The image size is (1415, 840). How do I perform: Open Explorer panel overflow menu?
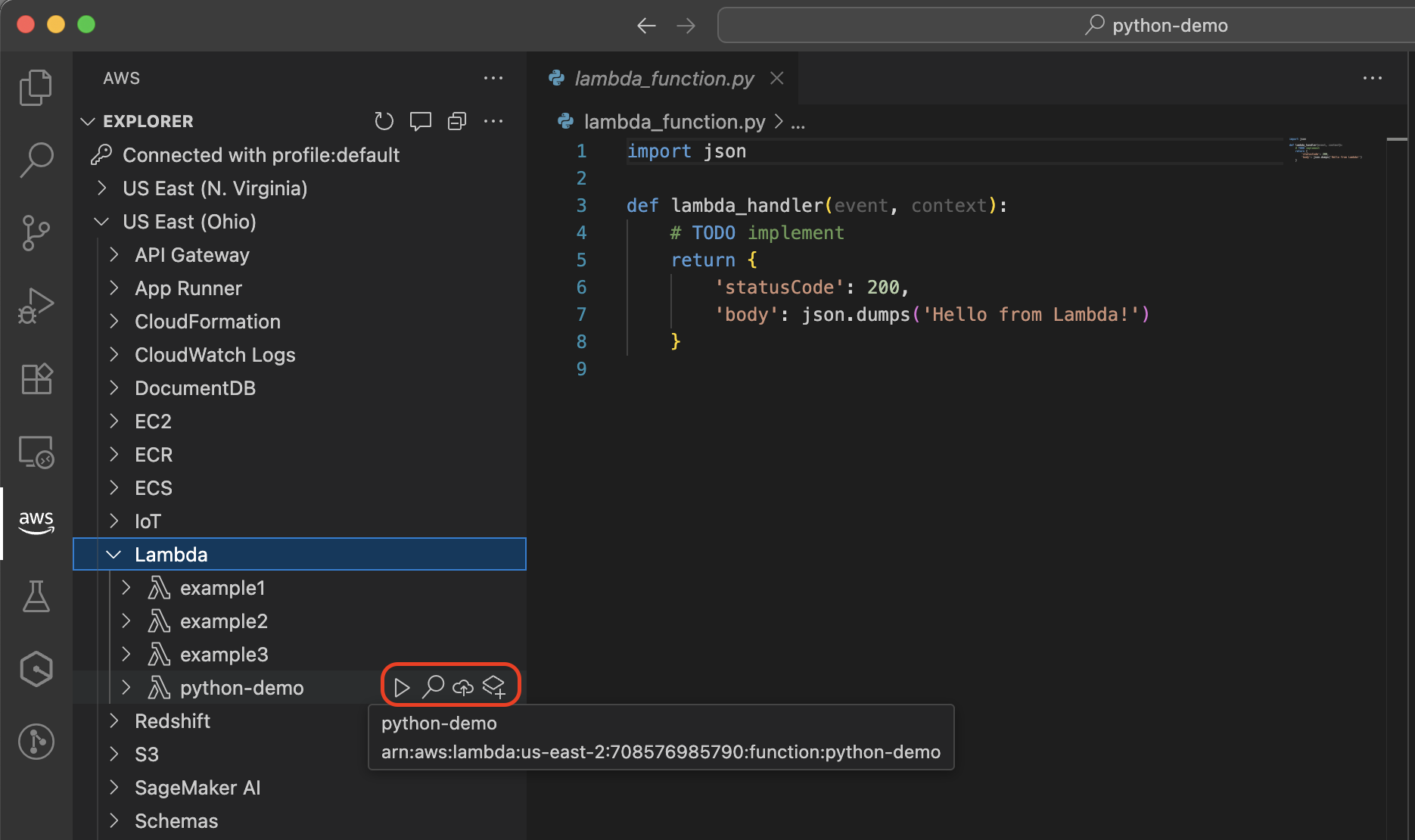[493, 121]
